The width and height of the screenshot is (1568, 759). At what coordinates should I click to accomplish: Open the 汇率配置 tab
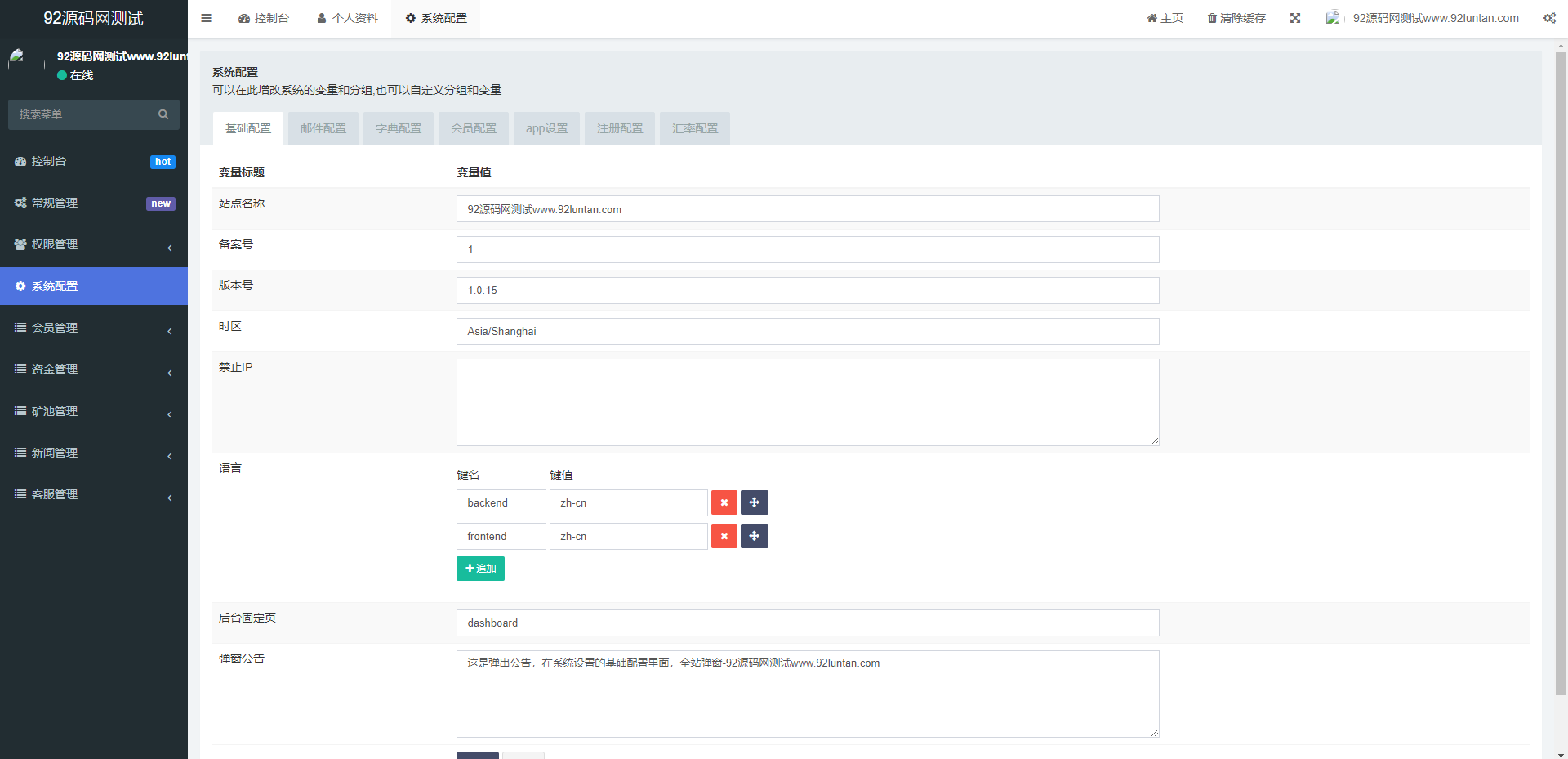(x=694, y=128)
